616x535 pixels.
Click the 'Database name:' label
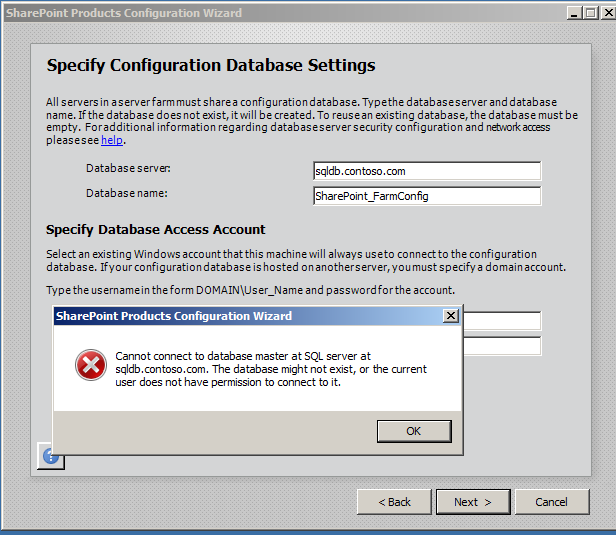click(x=126, y=193)
